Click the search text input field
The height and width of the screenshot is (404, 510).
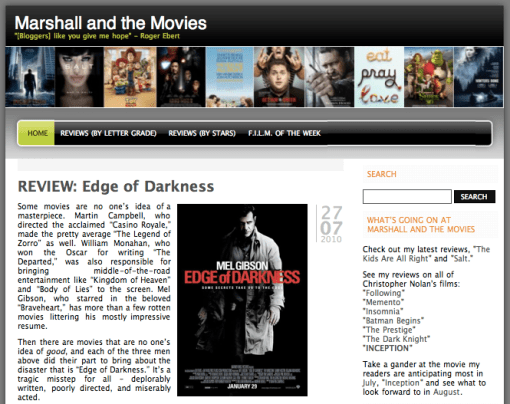[x=407, y=196]
